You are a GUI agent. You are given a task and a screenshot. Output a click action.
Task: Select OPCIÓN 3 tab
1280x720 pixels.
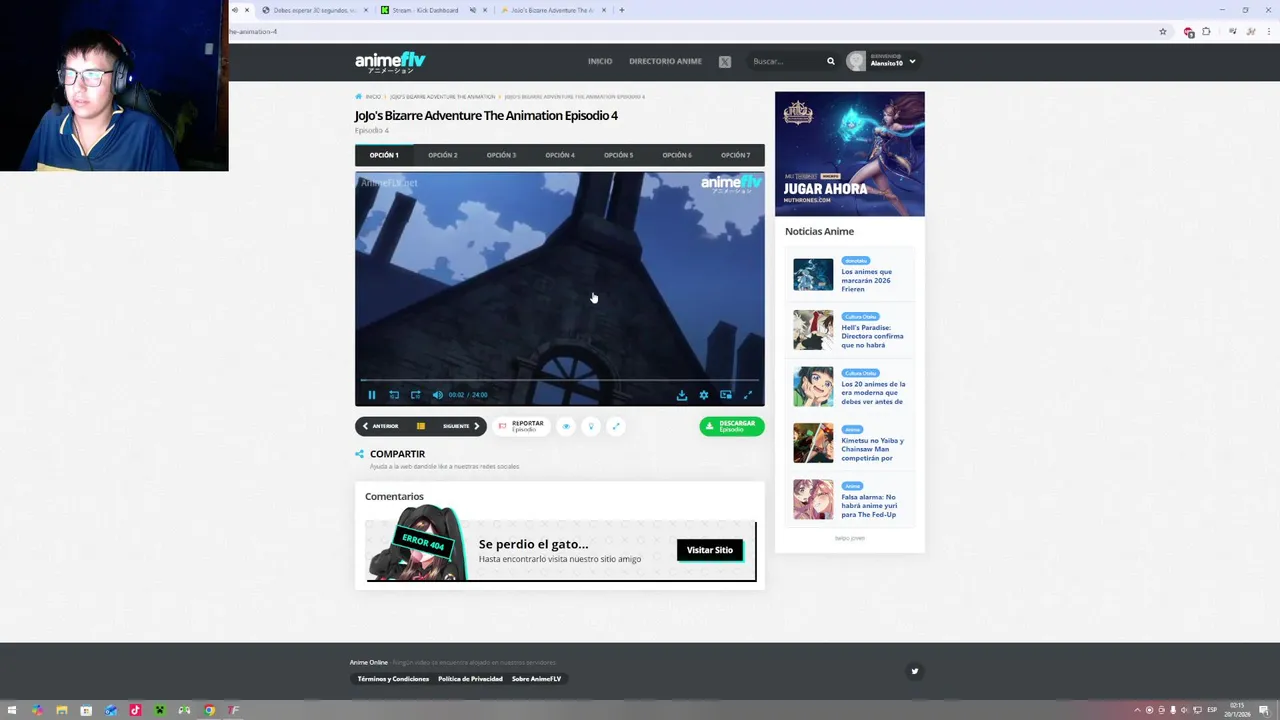click(501, 155)
